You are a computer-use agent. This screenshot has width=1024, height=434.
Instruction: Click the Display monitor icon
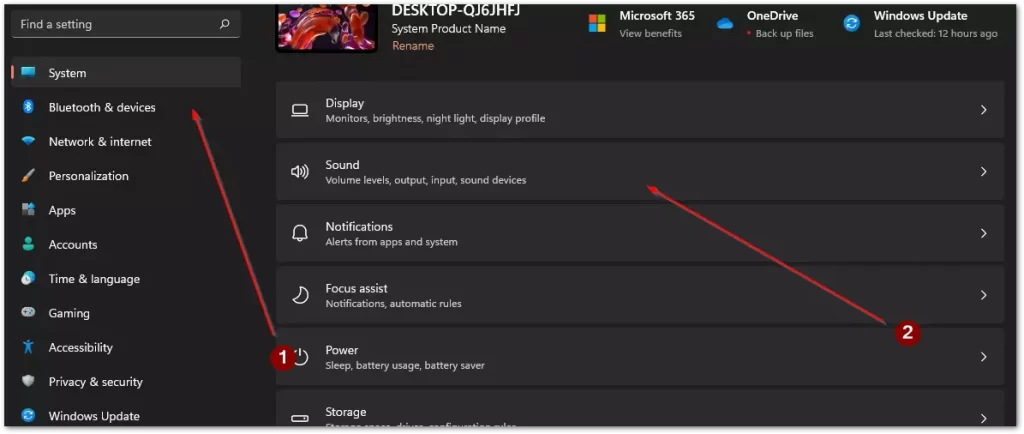pyautogui.click(x=300, y=110)
